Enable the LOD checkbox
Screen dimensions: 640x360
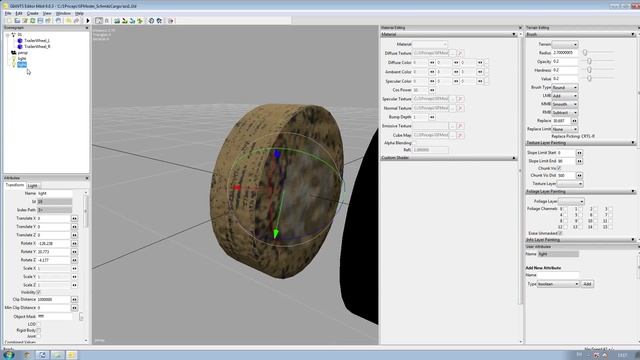[x=39, y=324]
